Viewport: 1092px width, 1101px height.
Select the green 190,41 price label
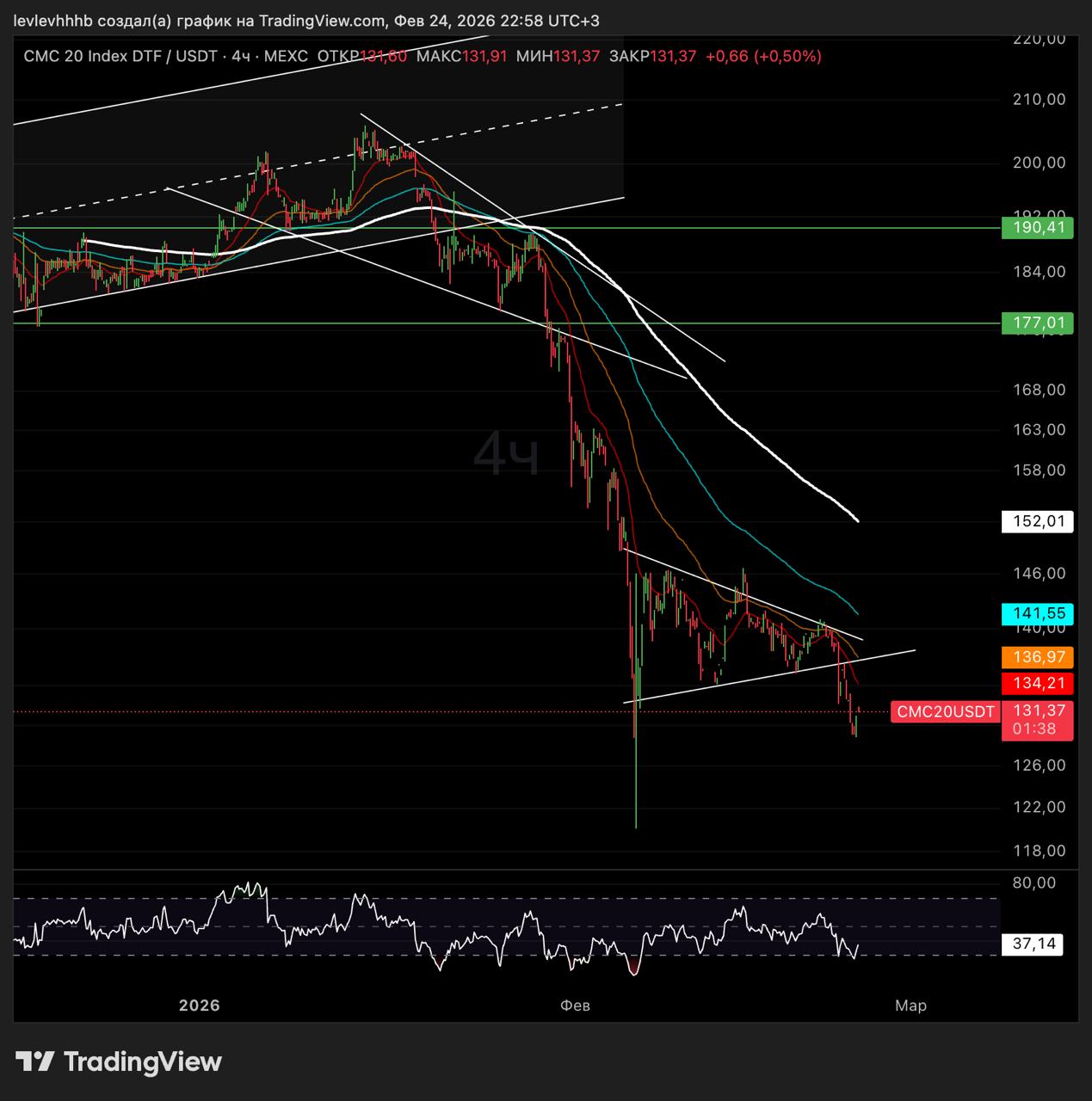1038,228
